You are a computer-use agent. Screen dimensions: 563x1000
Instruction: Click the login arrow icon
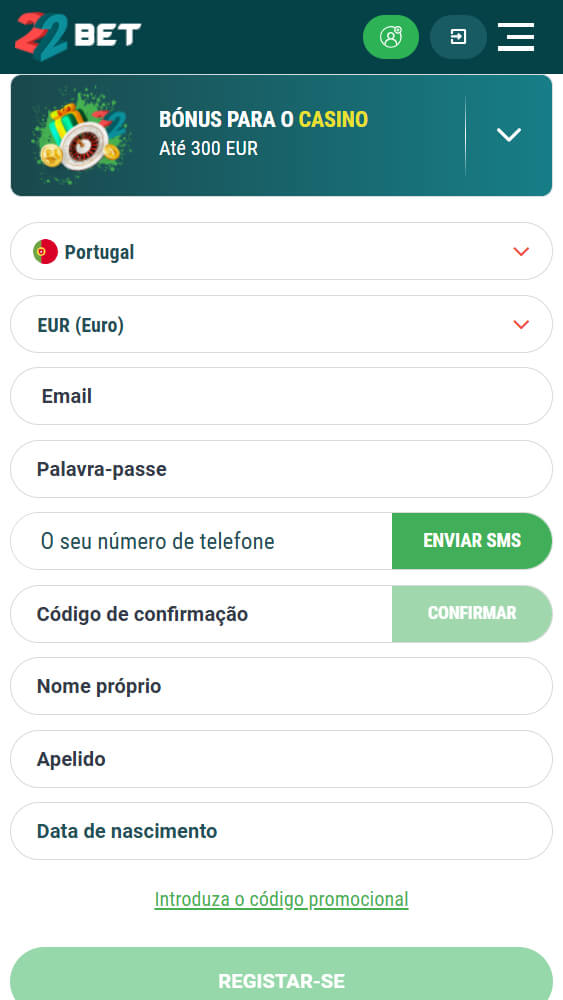[458, 37]
